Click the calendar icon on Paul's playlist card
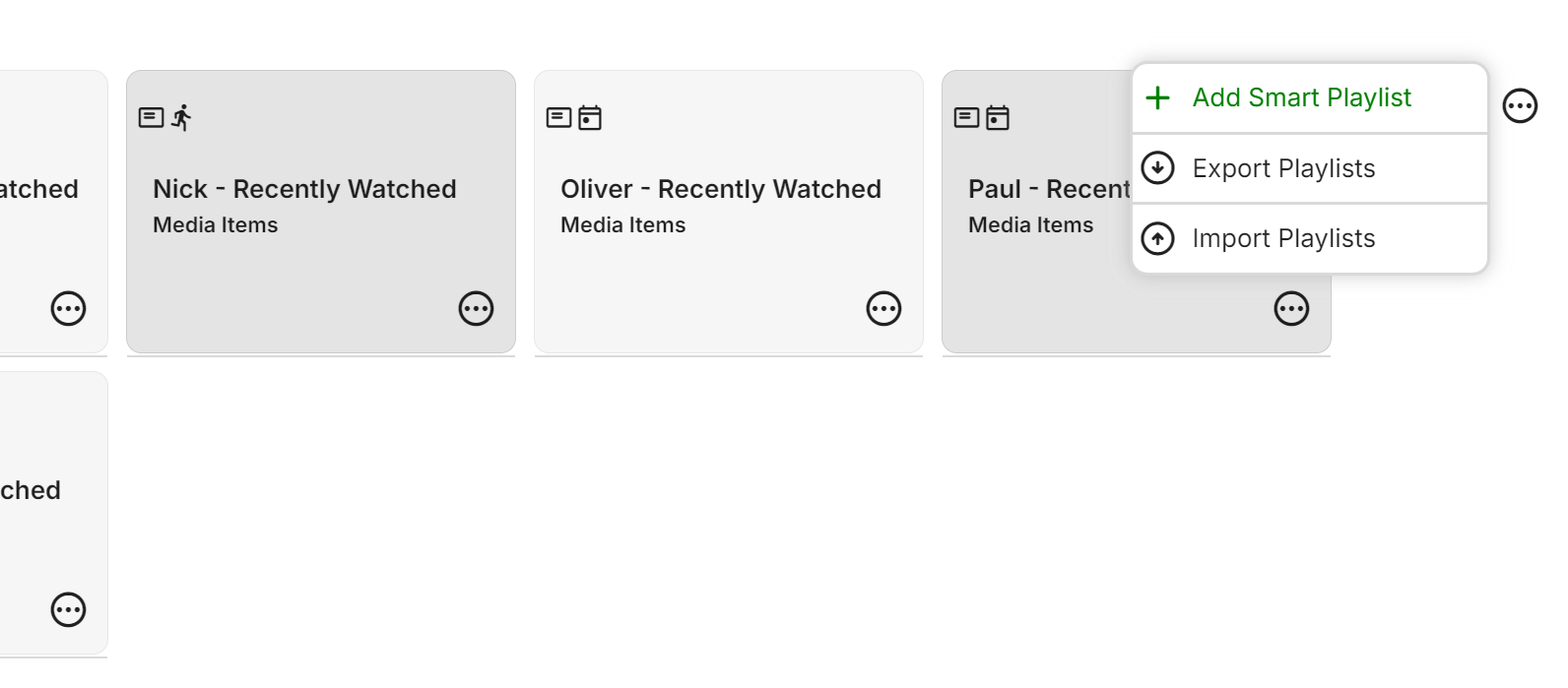Image resolution: width=1568 pixels, height=688 pixels. pos(998,118)
